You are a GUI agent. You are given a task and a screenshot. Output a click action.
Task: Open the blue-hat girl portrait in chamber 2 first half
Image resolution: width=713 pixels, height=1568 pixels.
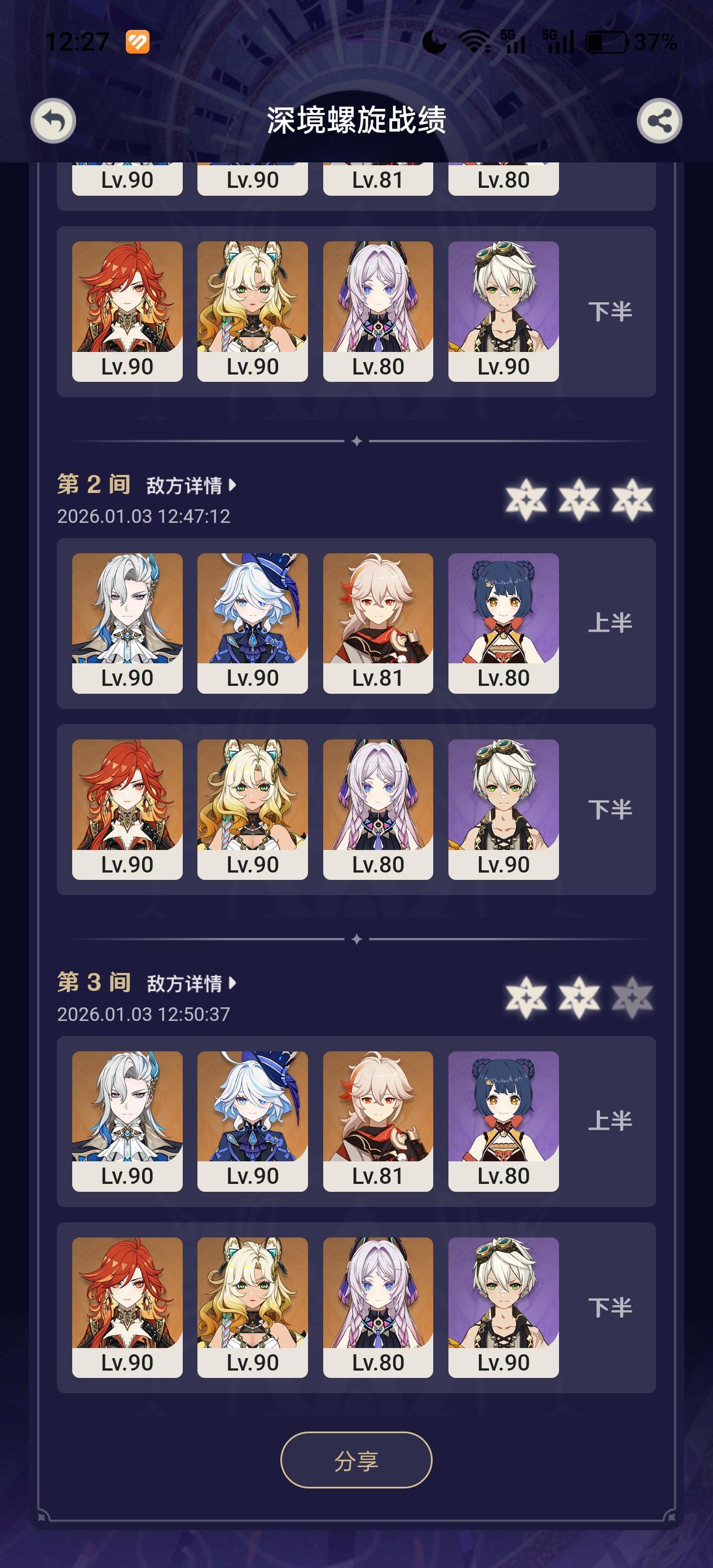(x=253, y=623)
